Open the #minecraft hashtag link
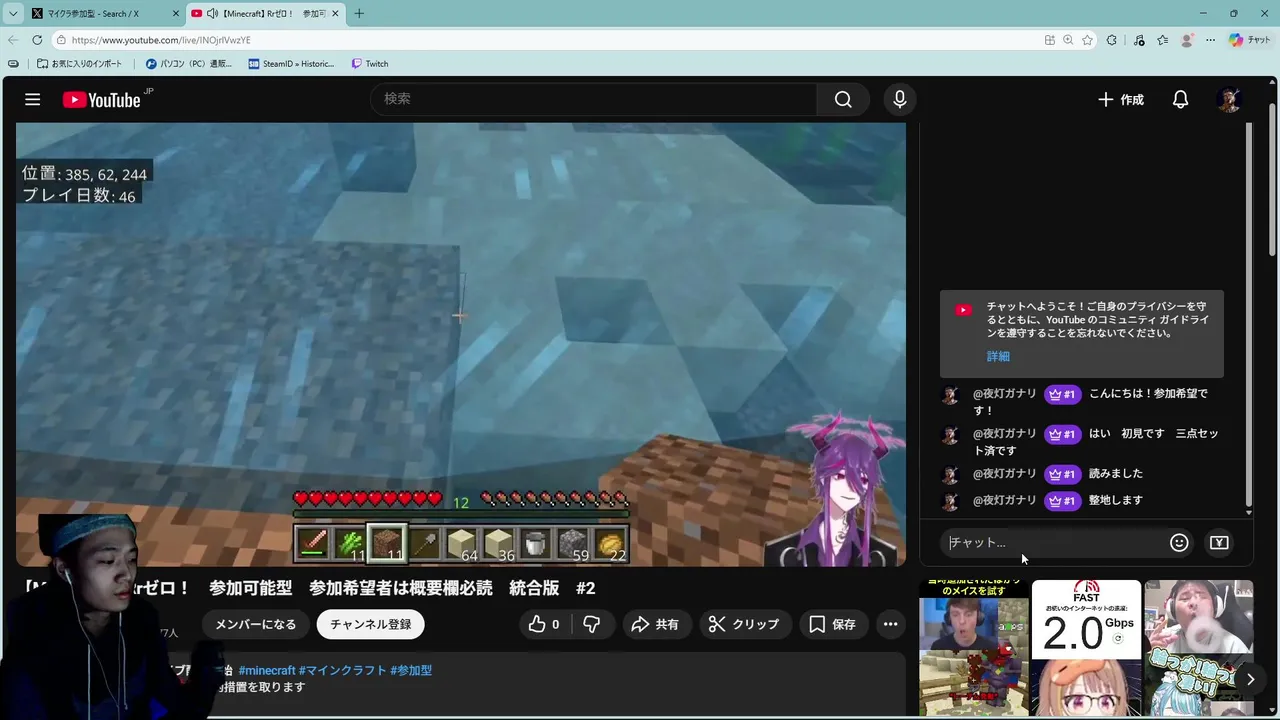This screenshot has width=1280, height=720. coord(267,670)
